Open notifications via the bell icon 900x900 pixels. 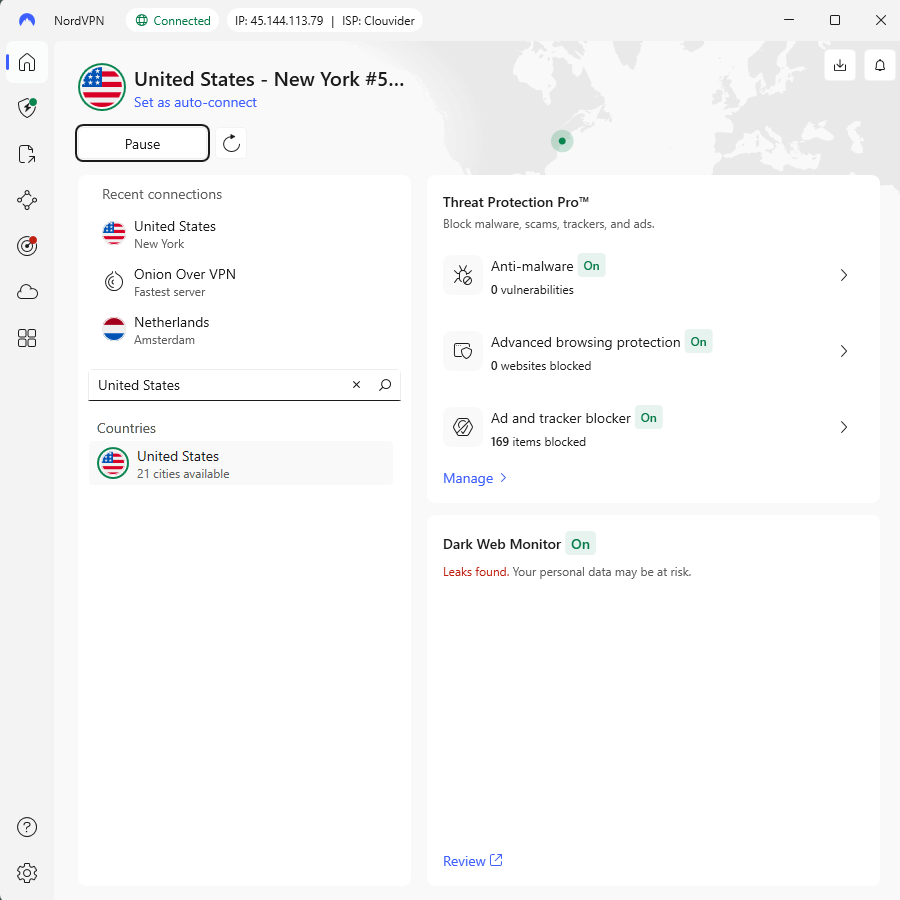click(x=879, y=64)
